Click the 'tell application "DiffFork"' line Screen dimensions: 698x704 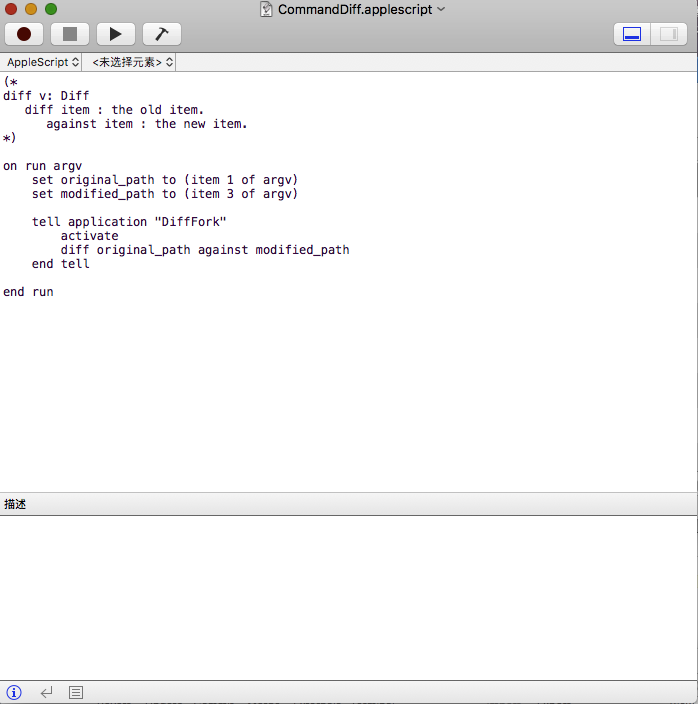click(129, 222)
